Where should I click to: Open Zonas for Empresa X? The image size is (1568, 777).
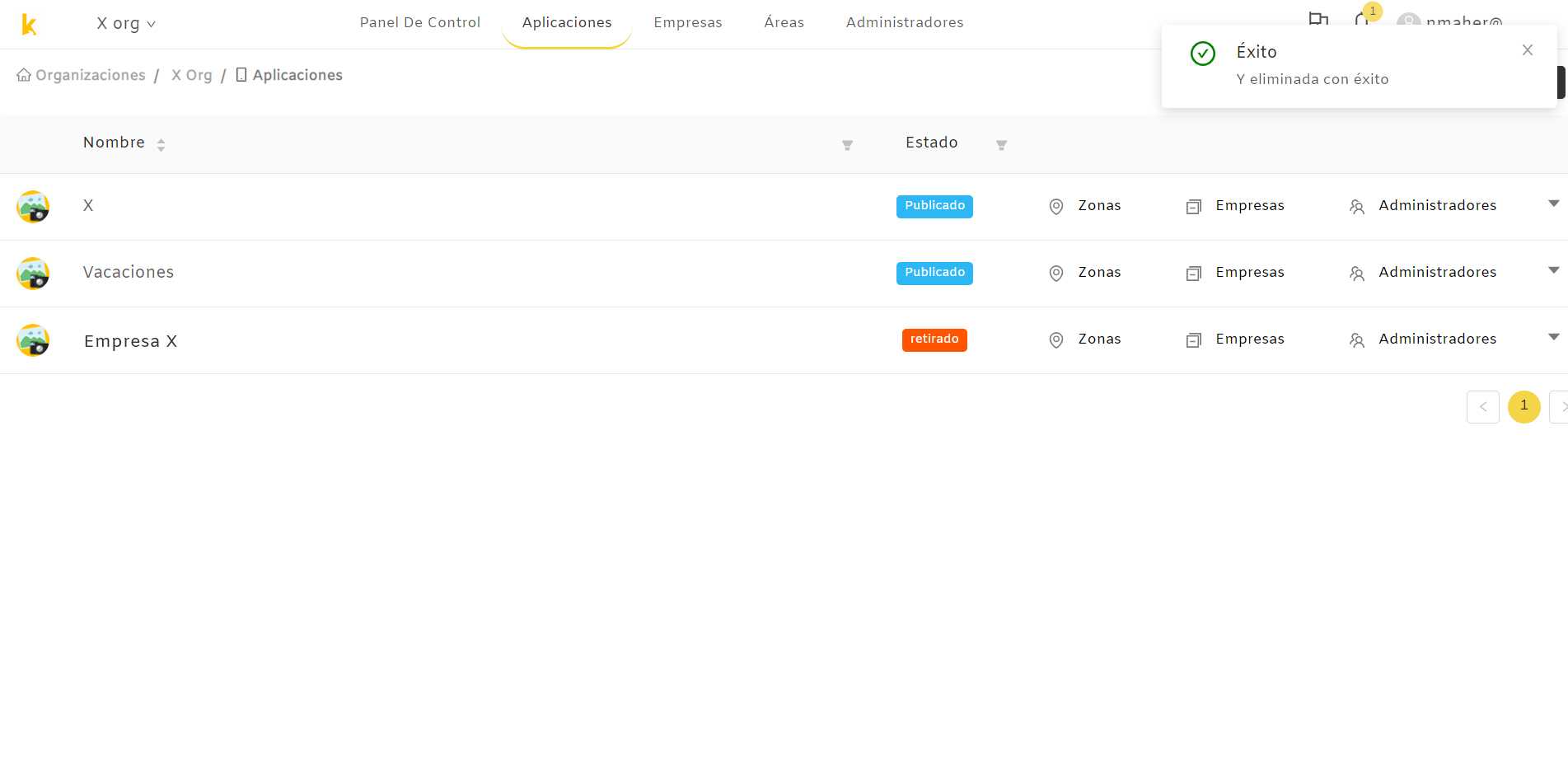click(1084, 339)
